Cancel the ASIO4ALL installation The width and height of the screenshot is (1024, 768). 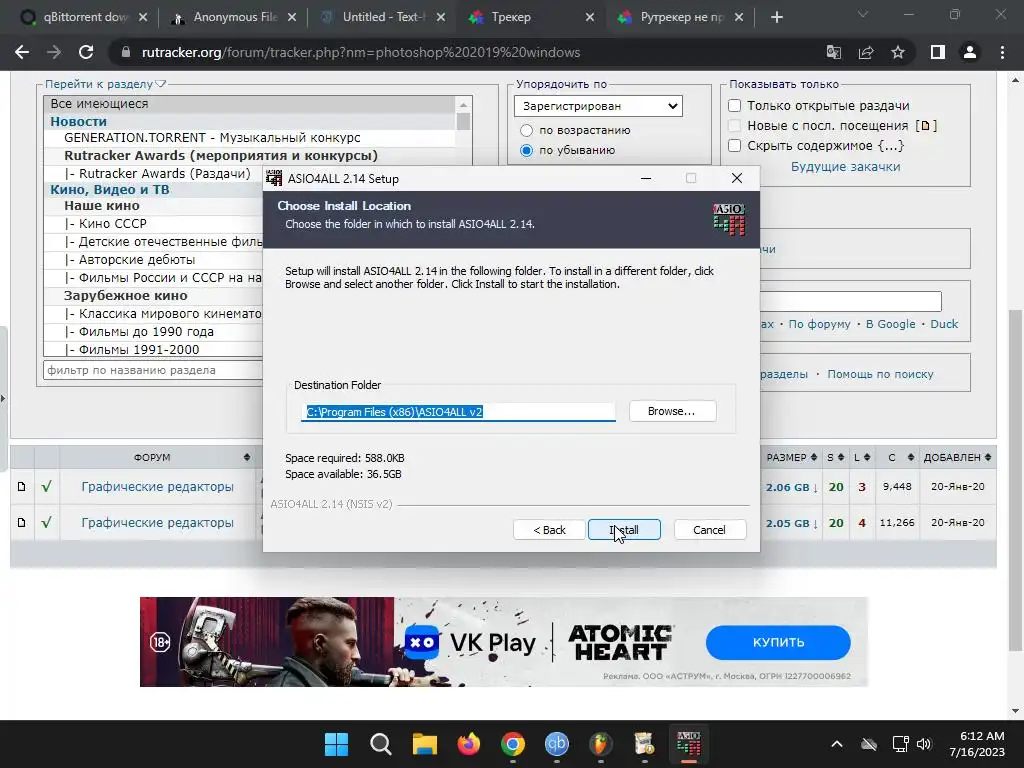click(x=709, y=530)
